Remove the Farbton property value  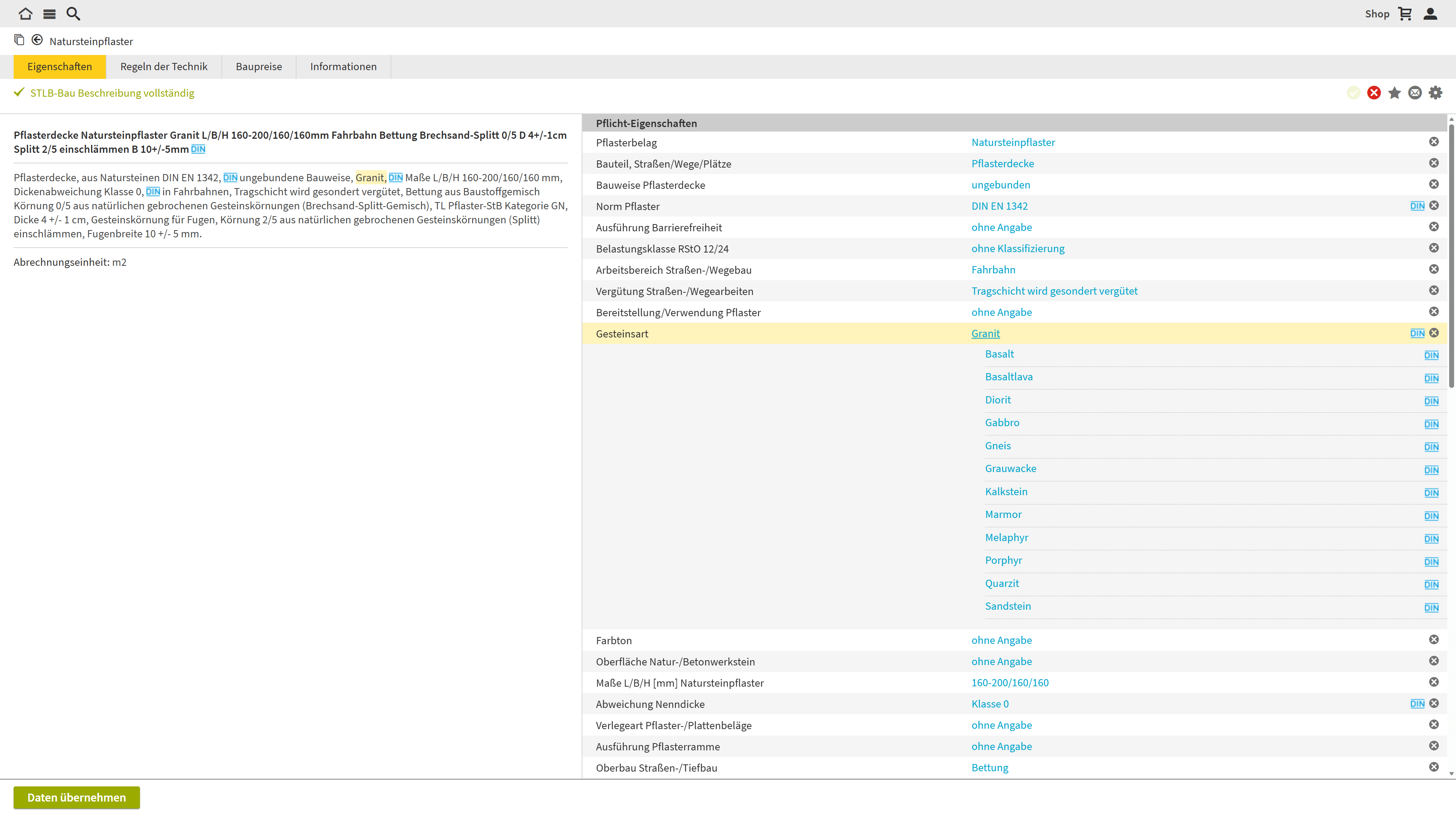click(1434, 640)
